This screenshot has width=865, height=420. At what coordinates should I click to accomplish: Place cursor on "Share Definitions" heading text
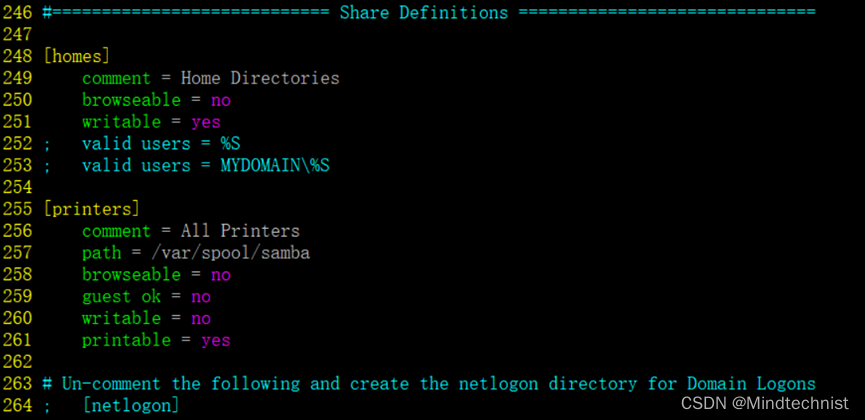click(423, 13)
